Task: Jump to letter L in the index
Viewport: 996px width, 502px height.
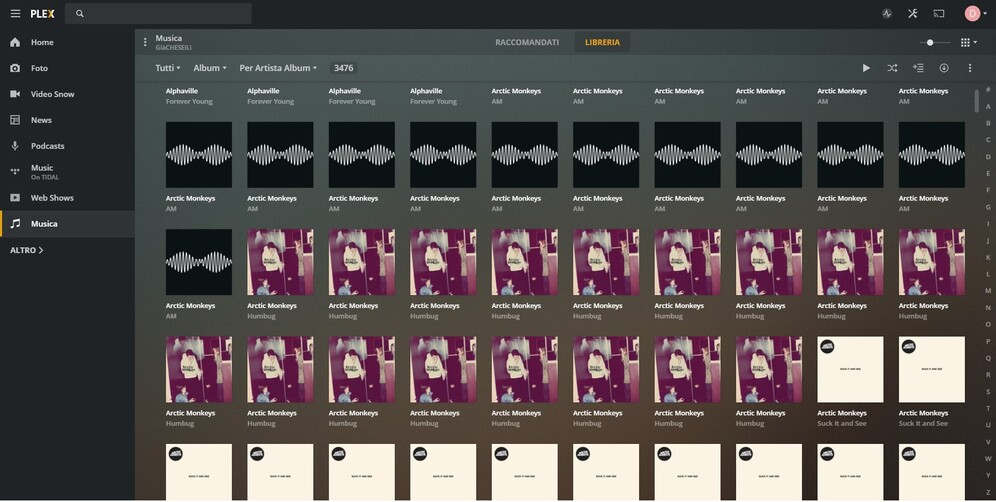Action: (x=988, y=274)
